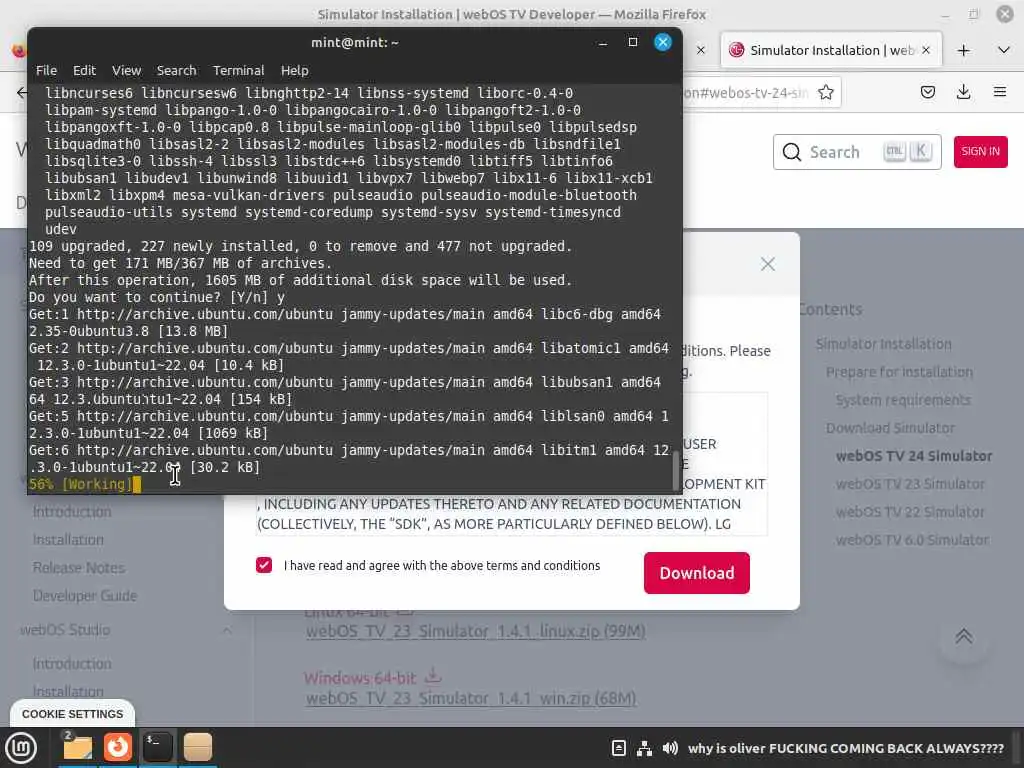Open the Firefox hamburger application menu
The width and height of the screenshot is (1024, 768).
click(x=1000, y=92)
